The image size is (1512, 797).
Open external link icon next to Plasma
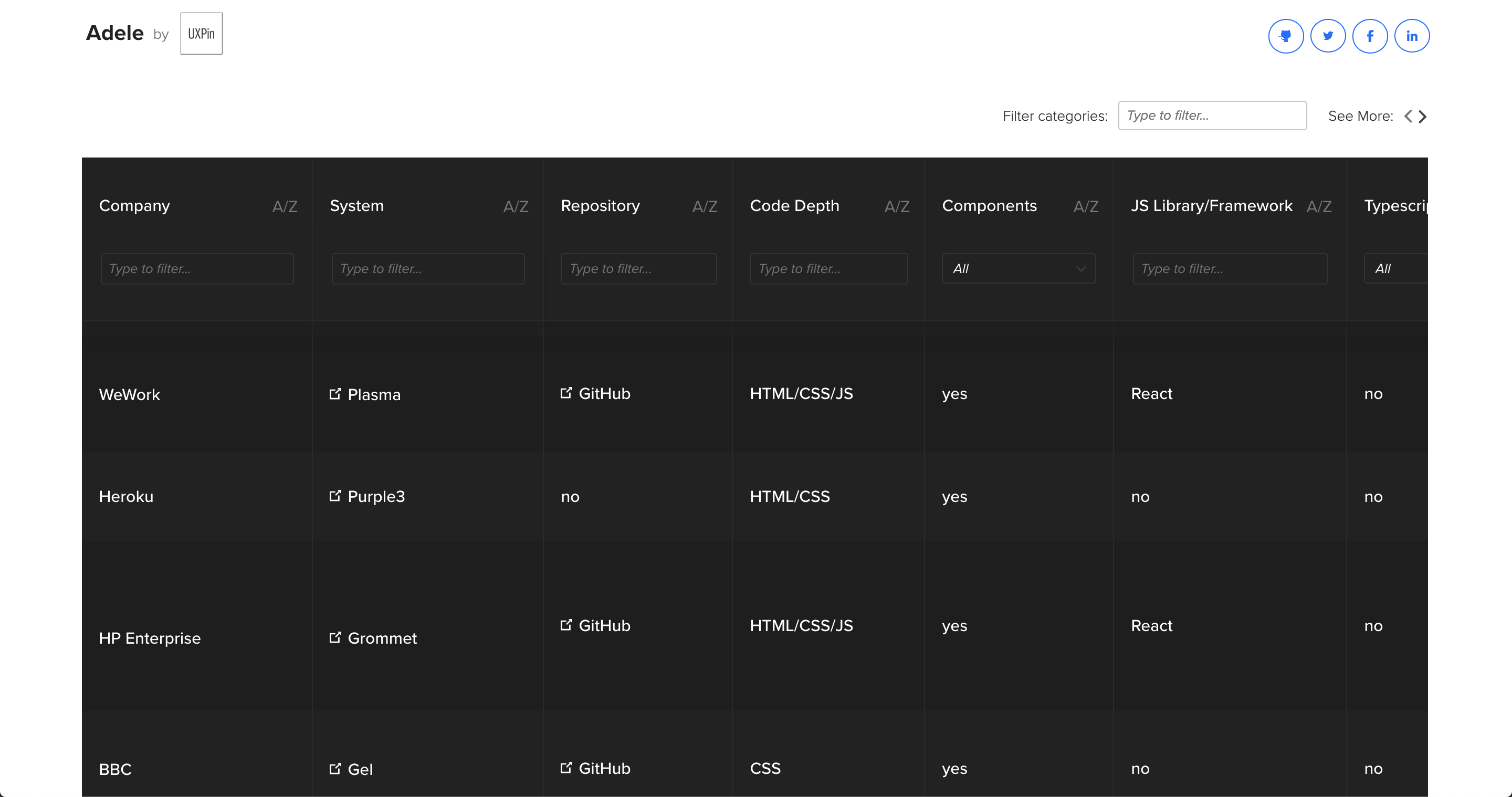[335, 394]
